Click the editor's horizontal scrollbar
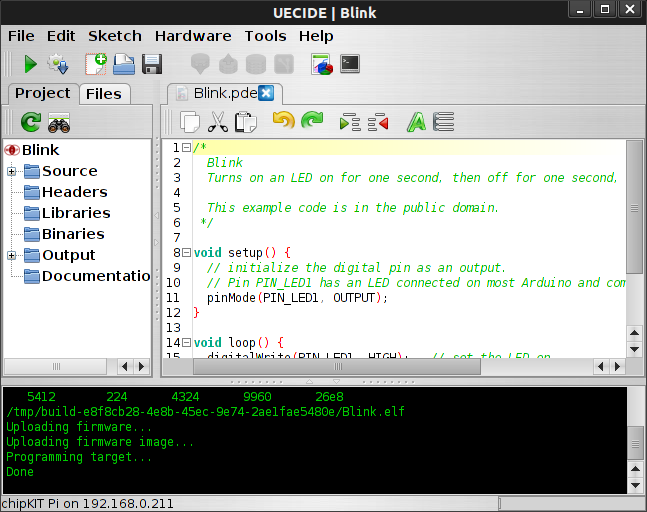 pos(400,366)
